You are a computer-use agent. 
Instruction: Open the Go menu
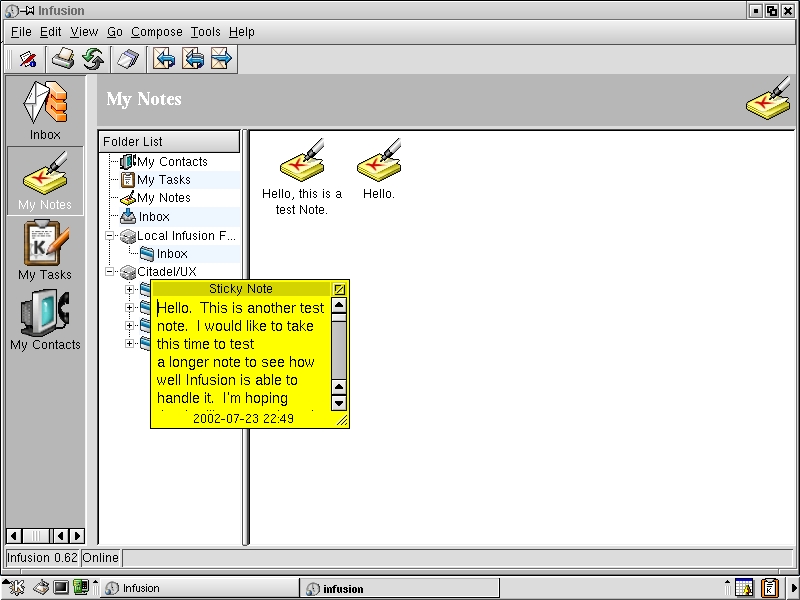[x=115, y=32]
